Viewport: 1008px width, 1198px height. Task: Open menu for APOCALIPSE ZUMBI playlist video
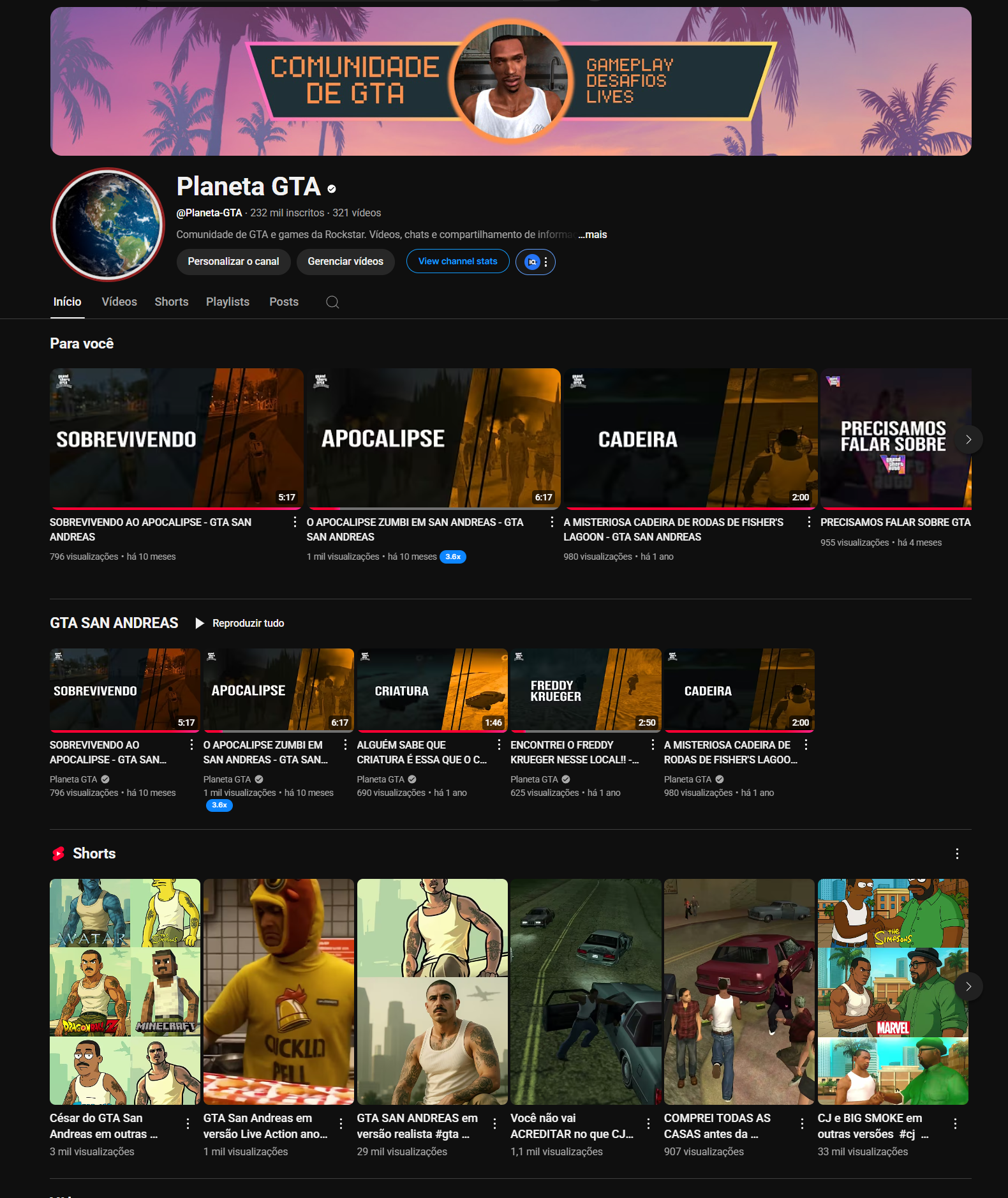click(x=345, y=744)
